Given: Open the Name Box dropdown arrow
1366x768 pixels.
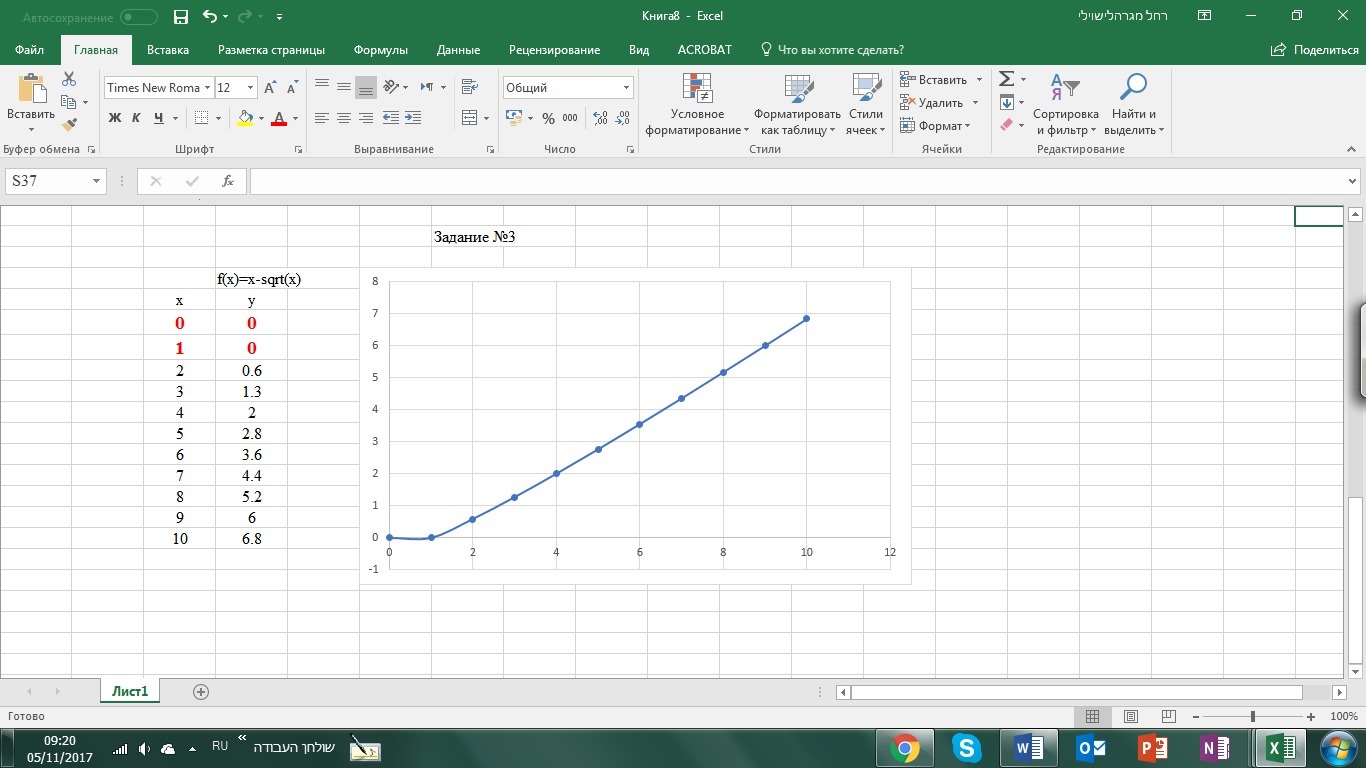Looking at the screenshot, I should click(97, 181).
